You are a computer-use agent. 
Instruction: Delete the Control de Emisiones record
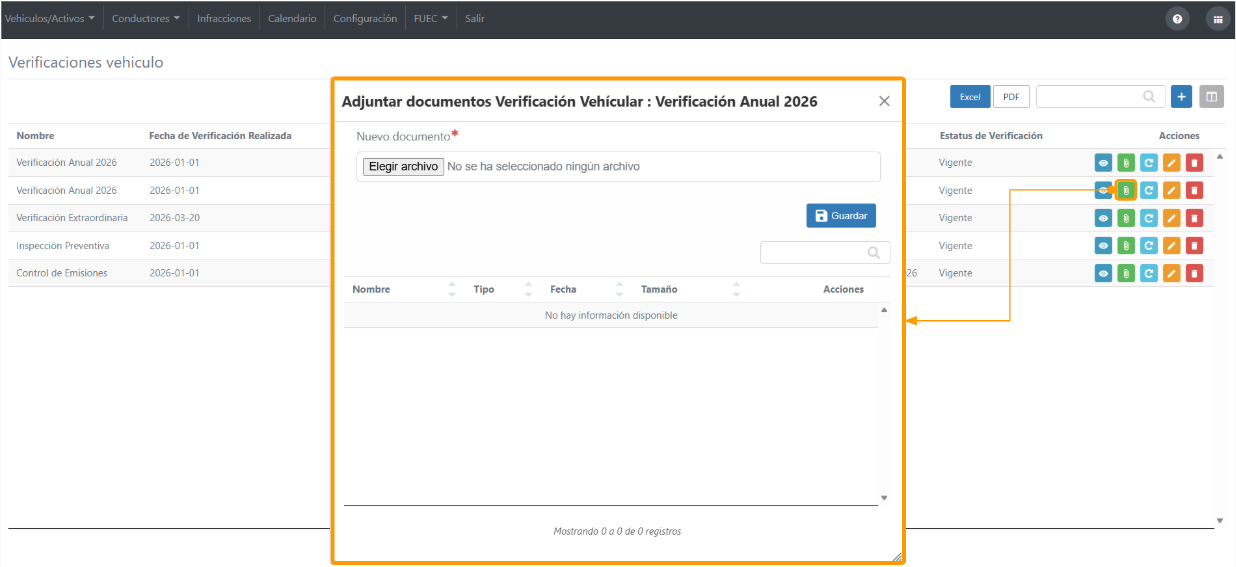[x=1194, y=273]
